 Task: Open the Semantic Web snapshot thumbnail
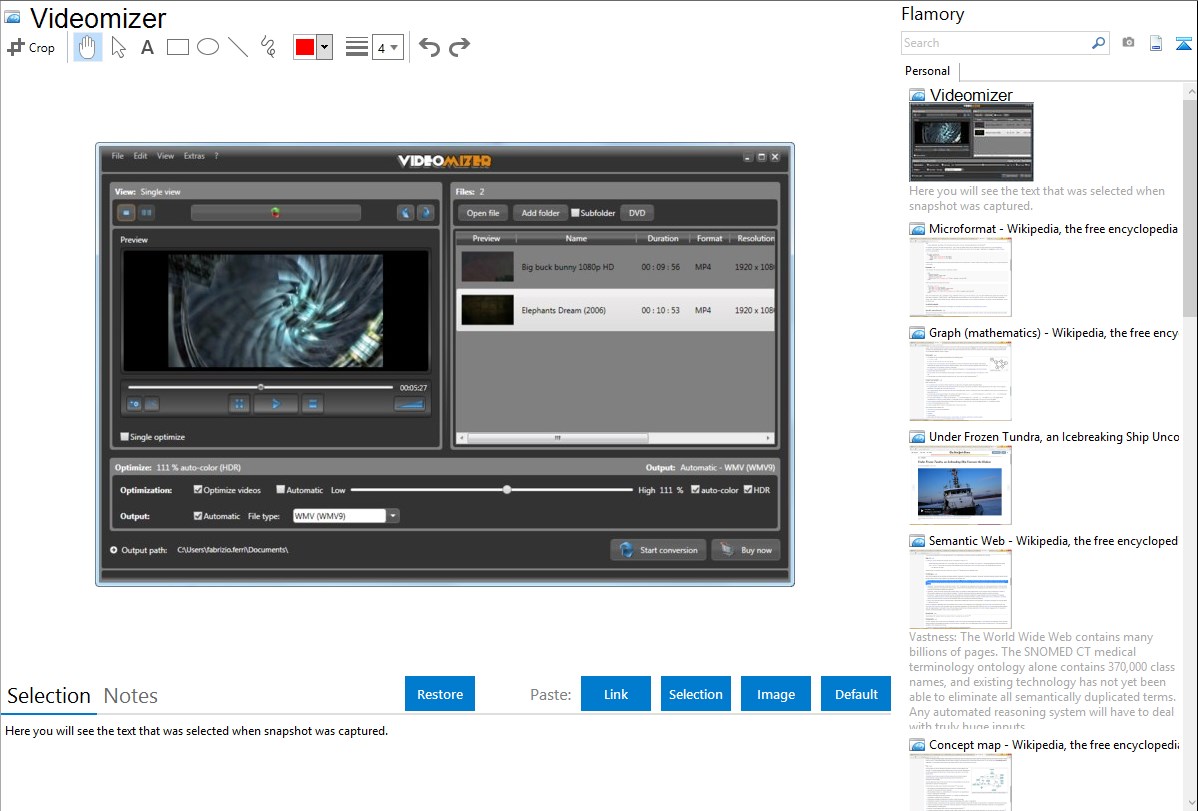(960, 588)
